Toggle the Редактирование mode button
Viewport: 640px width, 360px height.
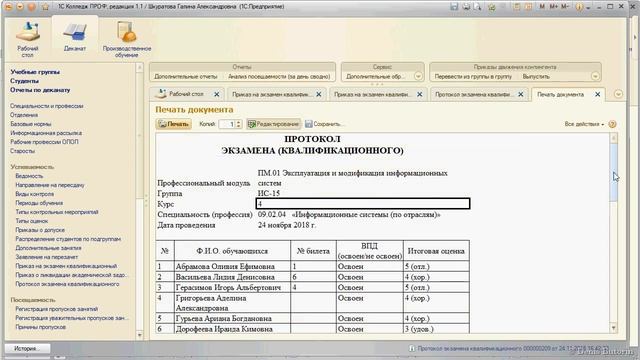273,124
